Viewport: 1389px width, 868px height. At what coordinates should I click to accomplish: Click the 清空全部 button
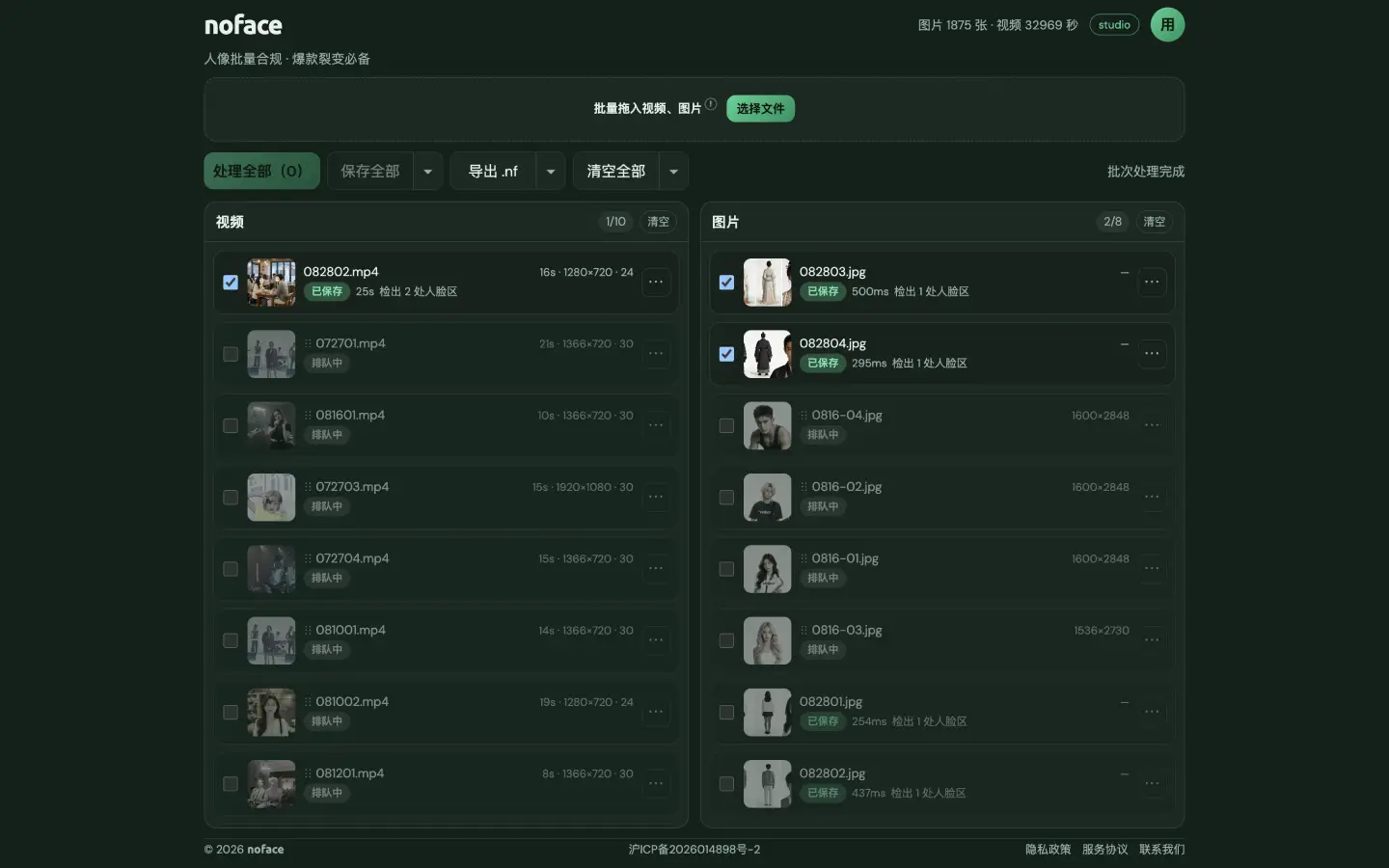(615, 172)
